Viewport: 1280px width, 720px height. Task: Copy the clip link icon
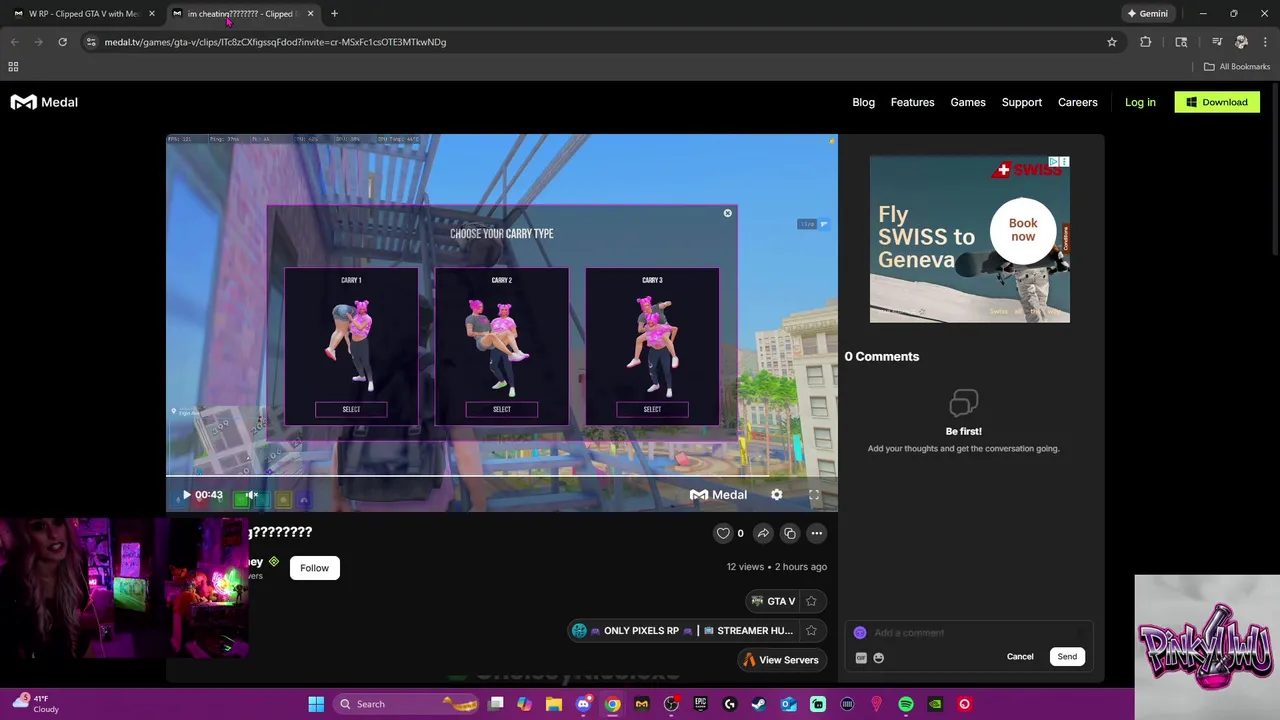pyautogui.click(x=790, y=533)
